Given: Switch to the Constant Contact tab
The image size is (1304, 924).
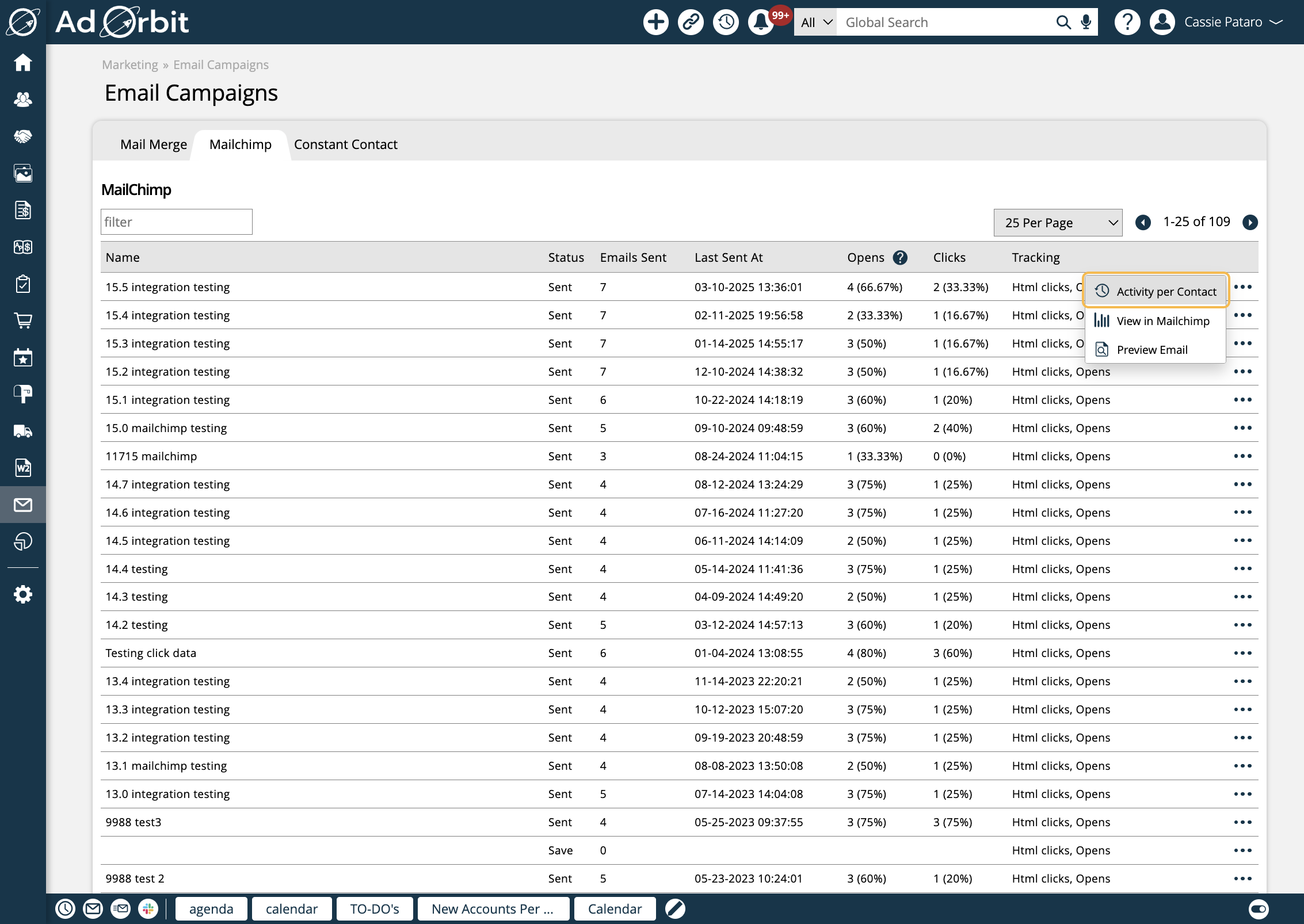Looking at the screenshot, I should [345, 144].
